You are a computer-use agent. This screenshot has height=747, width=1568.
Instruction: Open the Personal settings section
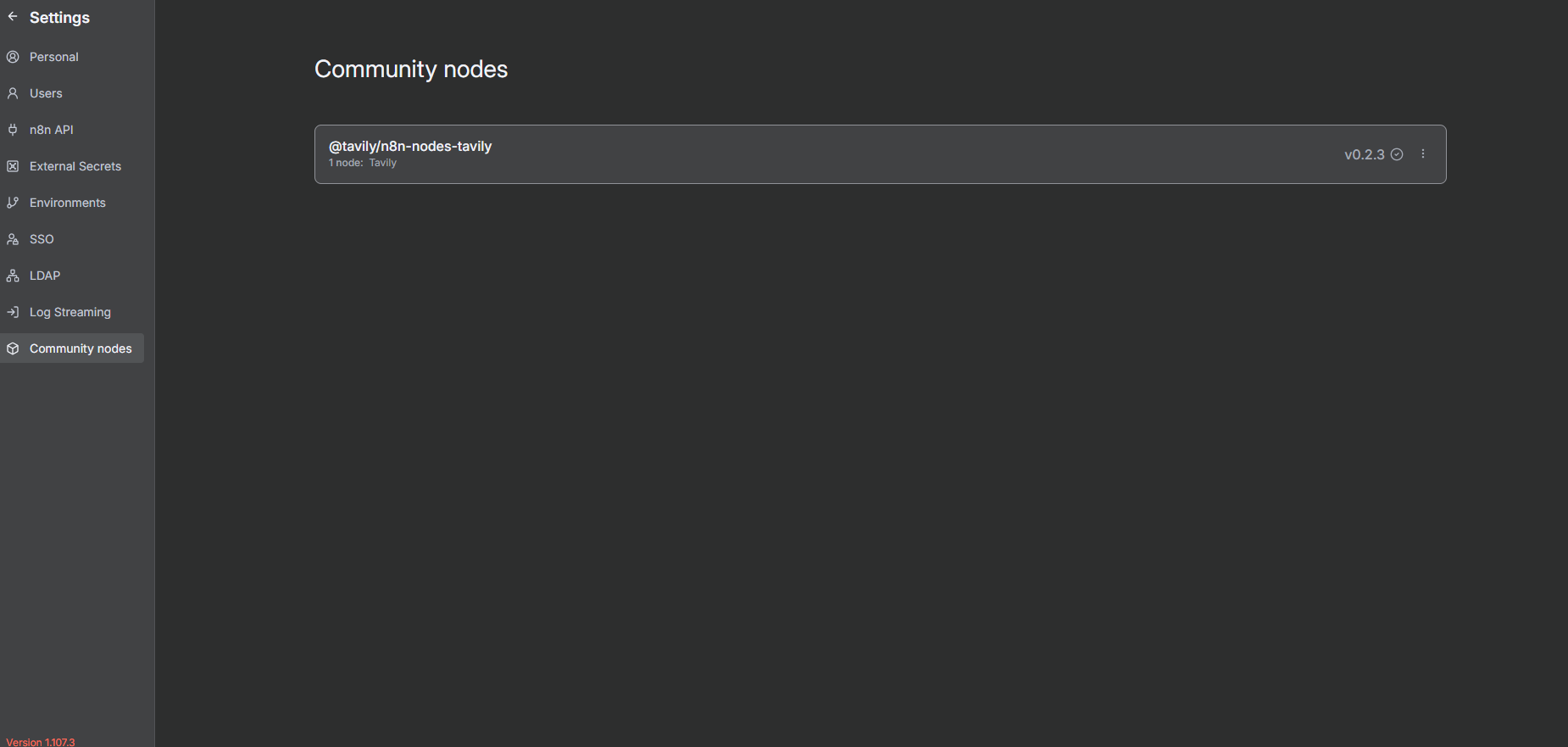pos(53,56)
